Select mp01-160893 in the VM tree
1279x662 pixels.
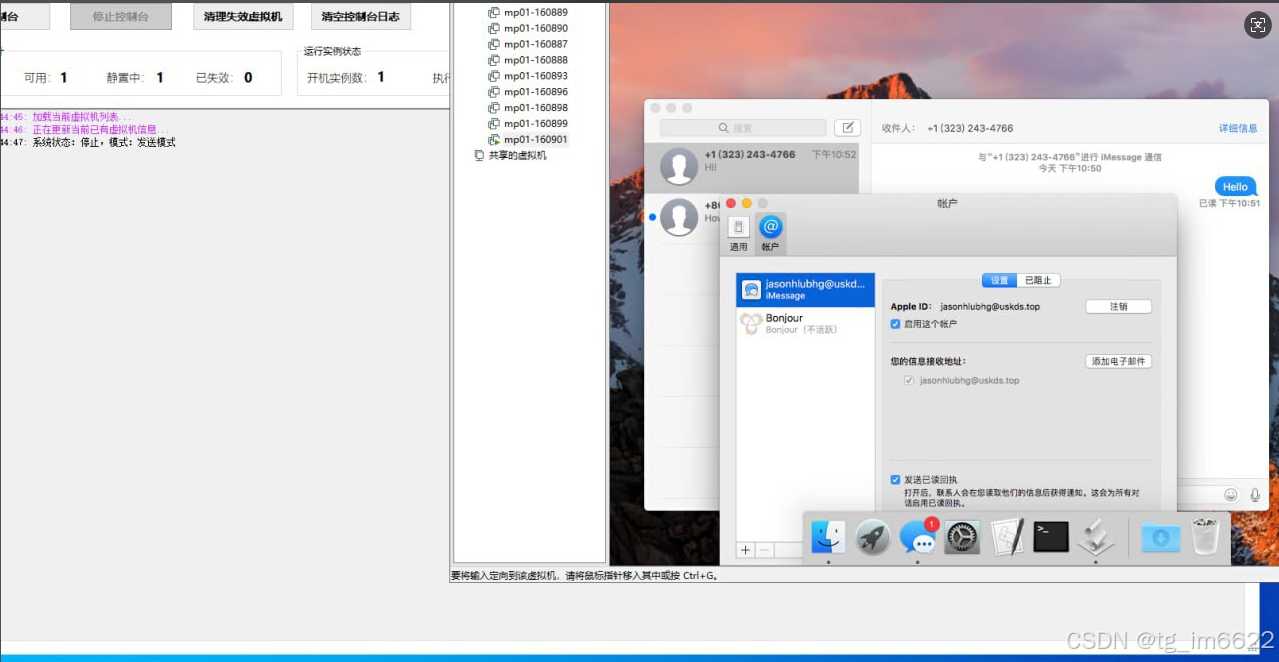[x=536, y=76]
